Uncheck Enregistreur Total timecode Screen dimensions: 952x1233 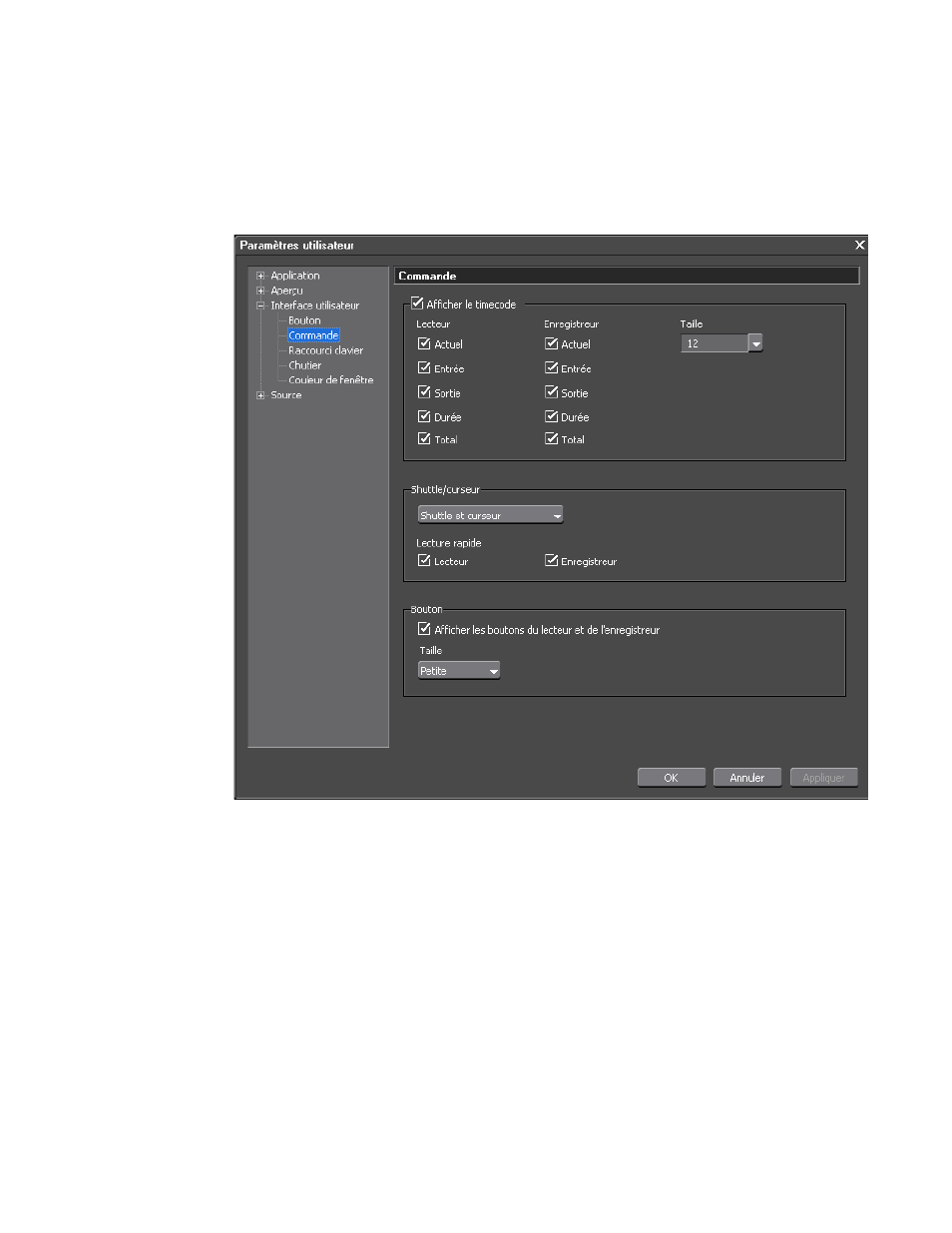[x=551, y=438]
